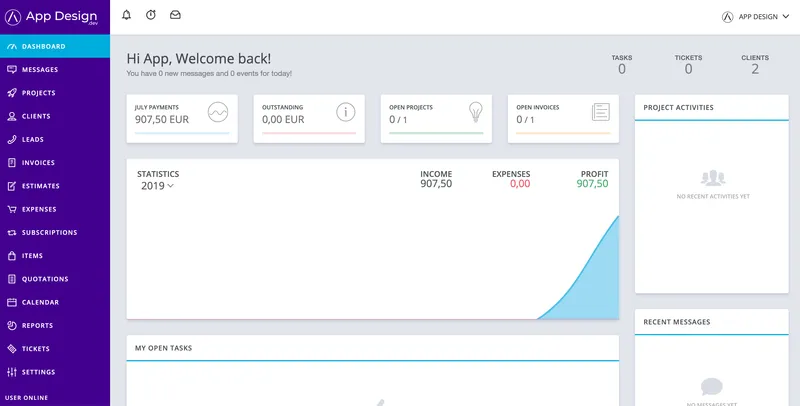Screen dimensions: 800x406
Task: Click the App Design logo
Action: click(51, 17)
